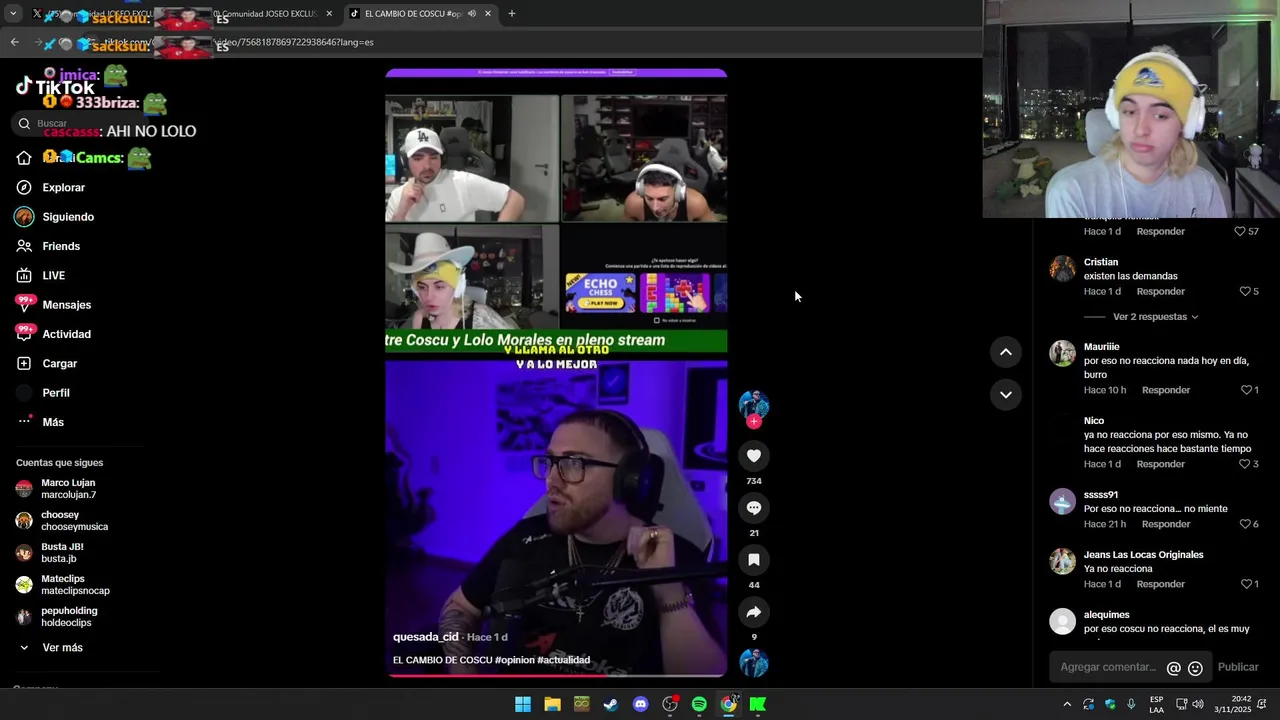Follow quesada_cid using the red plus badge

click(754, 422)
